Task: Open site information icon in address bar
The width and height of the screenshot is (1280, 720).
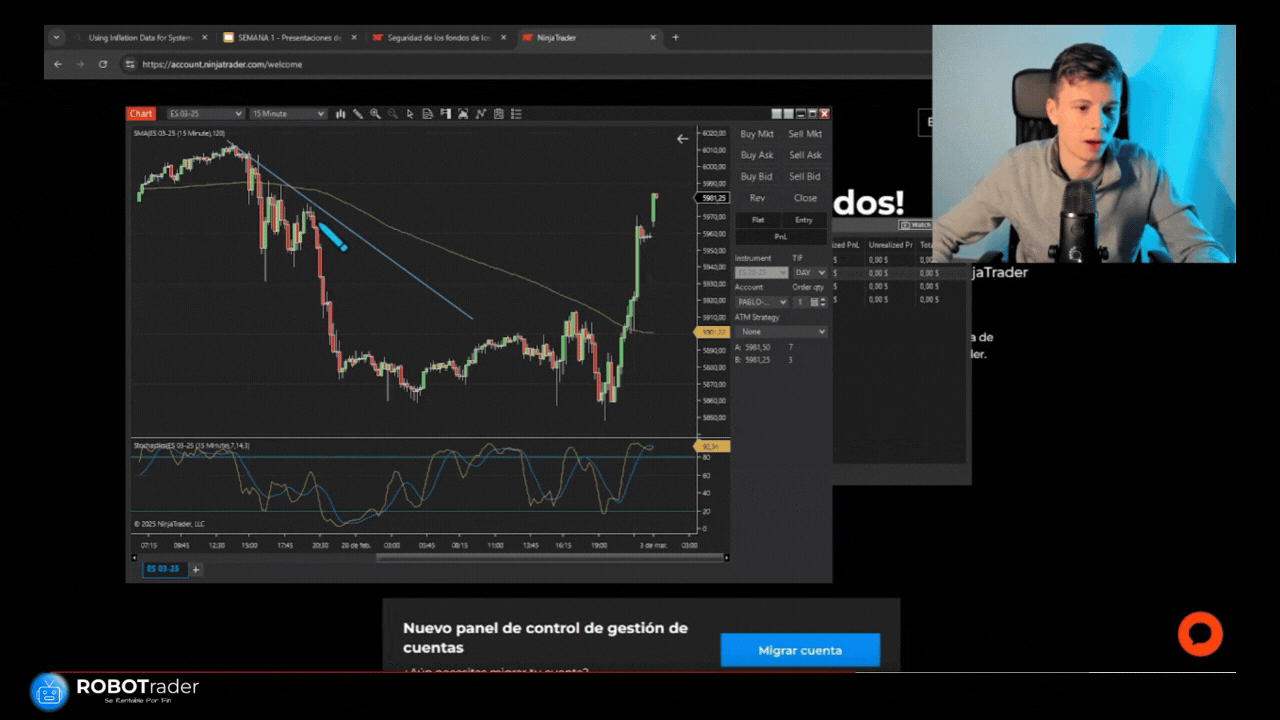Action: [129, 64]
